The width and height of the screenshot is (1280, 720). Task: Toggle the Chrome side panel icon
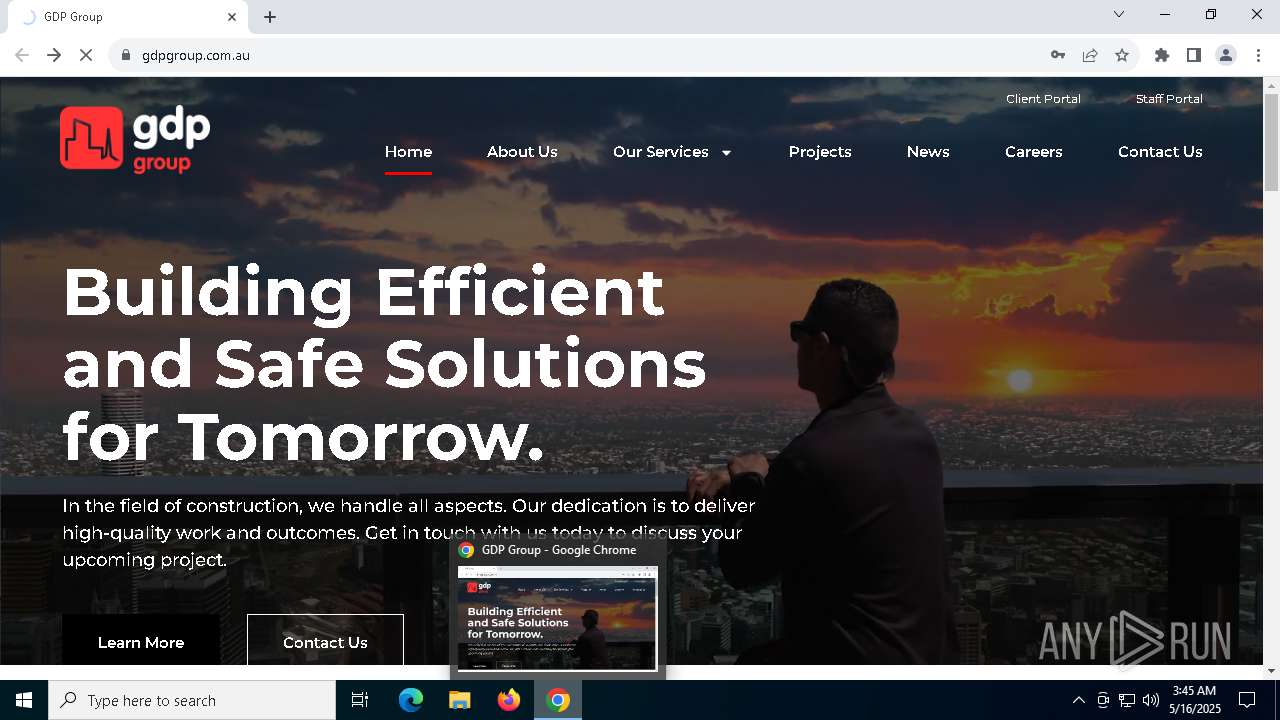1194,55
